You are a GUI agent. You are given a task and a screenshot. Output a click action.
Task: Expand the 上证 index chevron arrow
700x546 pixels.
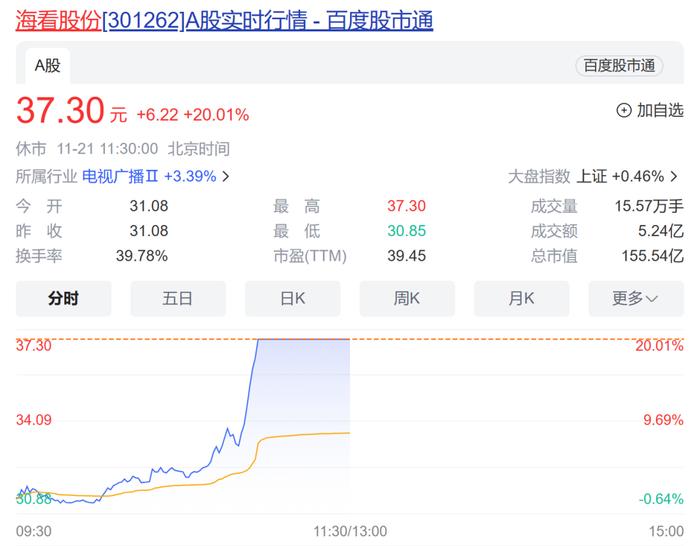point(674,176)
